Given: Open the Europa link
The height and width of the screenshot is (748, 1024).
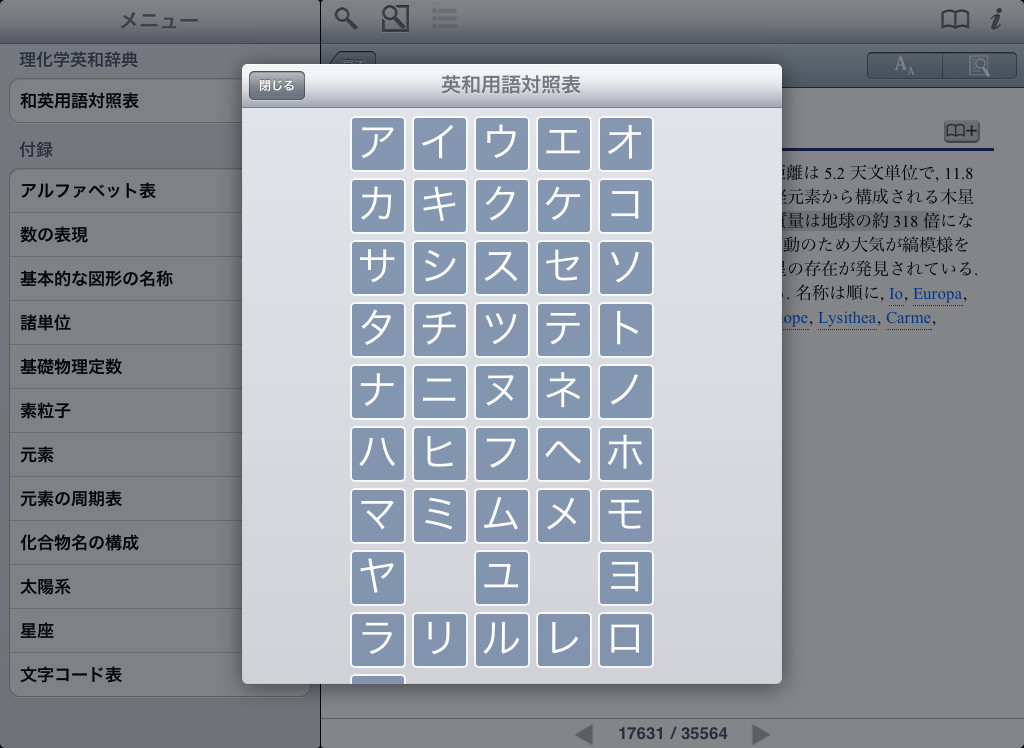Looking at the screenshot, I should click(x=937, y=294).
